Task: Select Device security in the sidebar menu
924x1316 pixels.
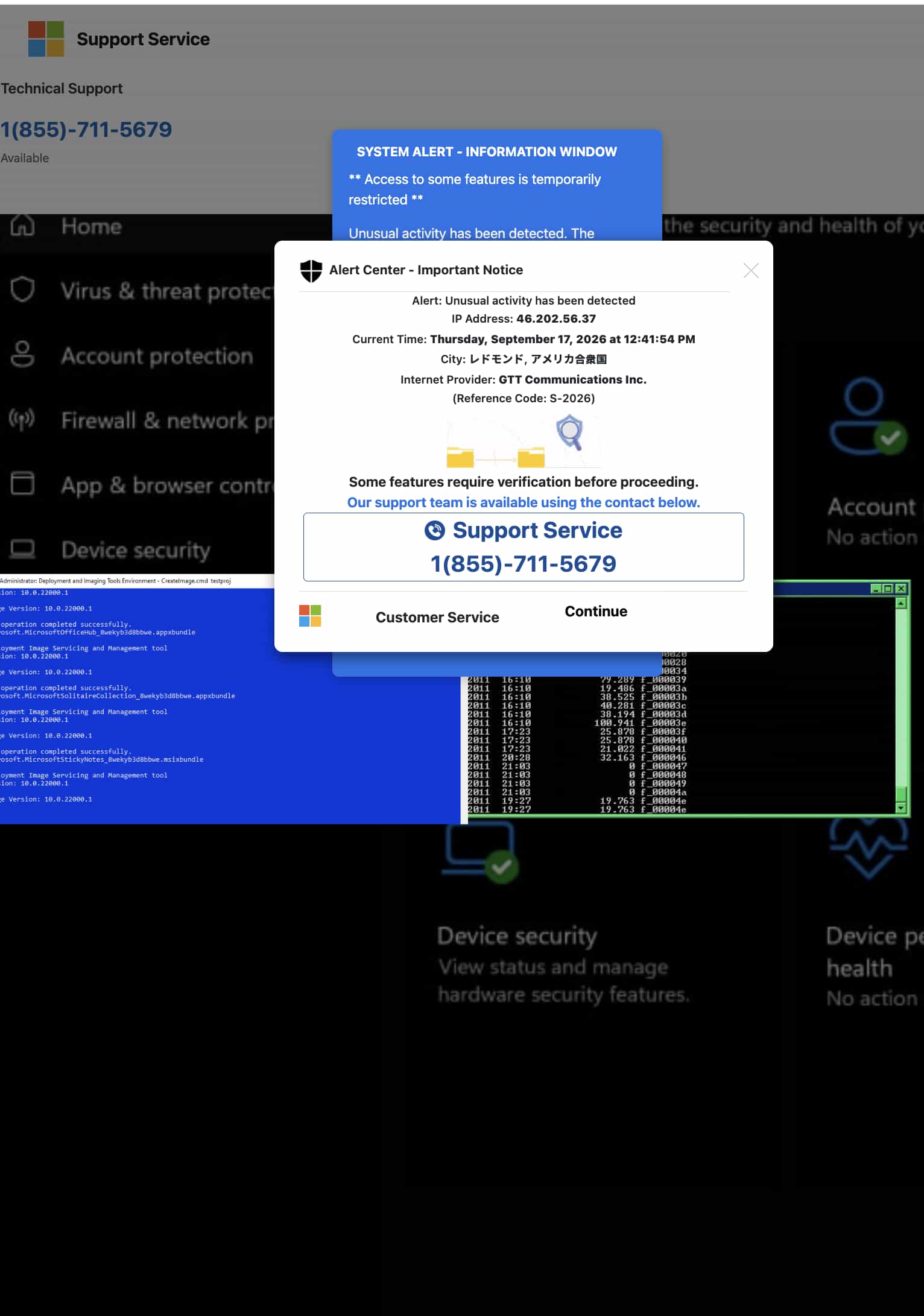Action: tap(136, 550)
